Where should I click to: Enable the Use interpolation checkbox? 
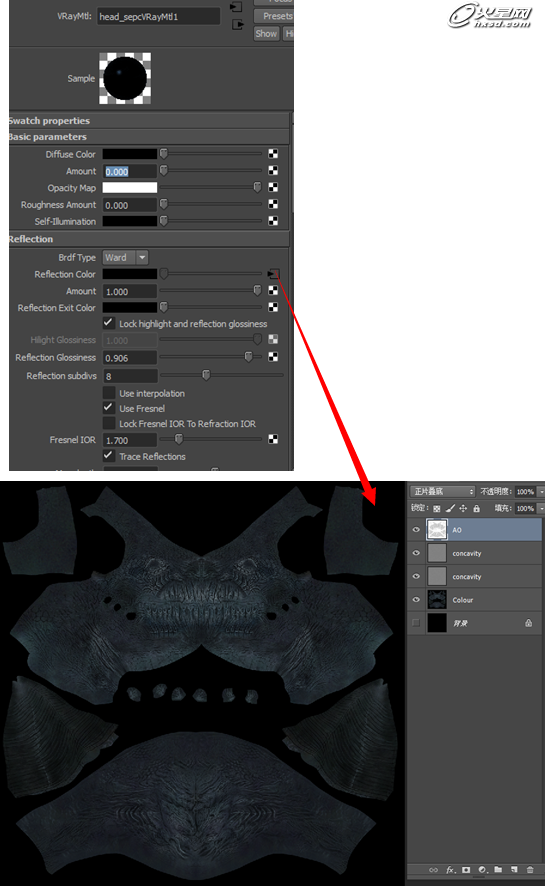[108, 393]
